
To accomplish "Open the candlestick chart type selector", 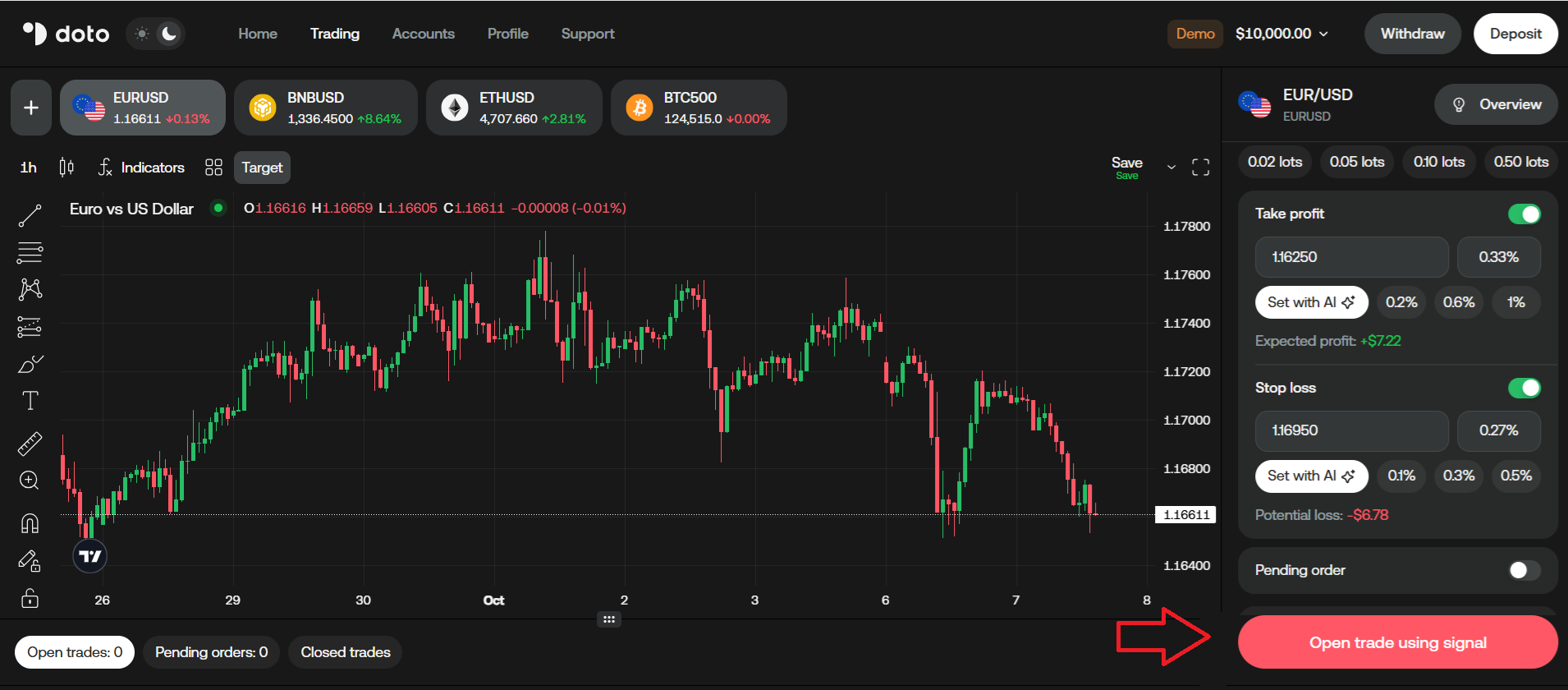I will (x=66, y=168).
